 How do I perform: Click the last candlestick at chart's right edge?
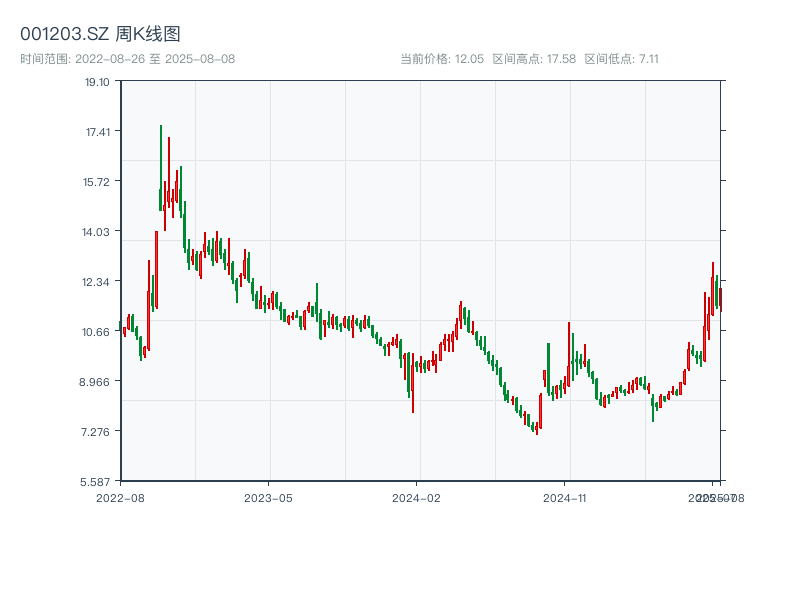(x=720, y=298)
